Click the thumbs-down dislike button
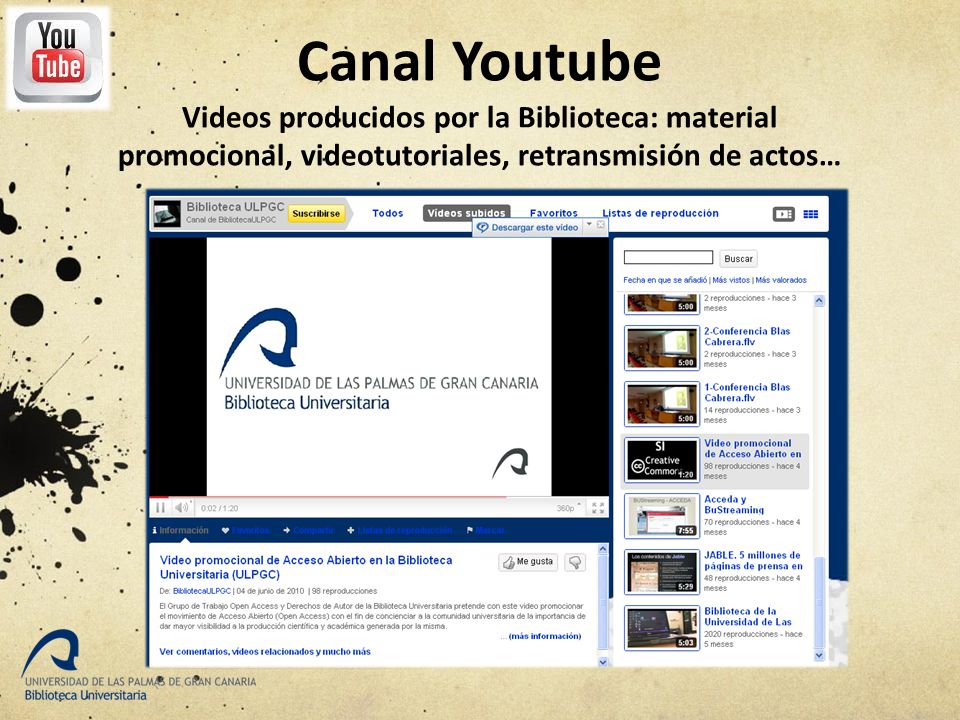 click(x=575, y=561)
